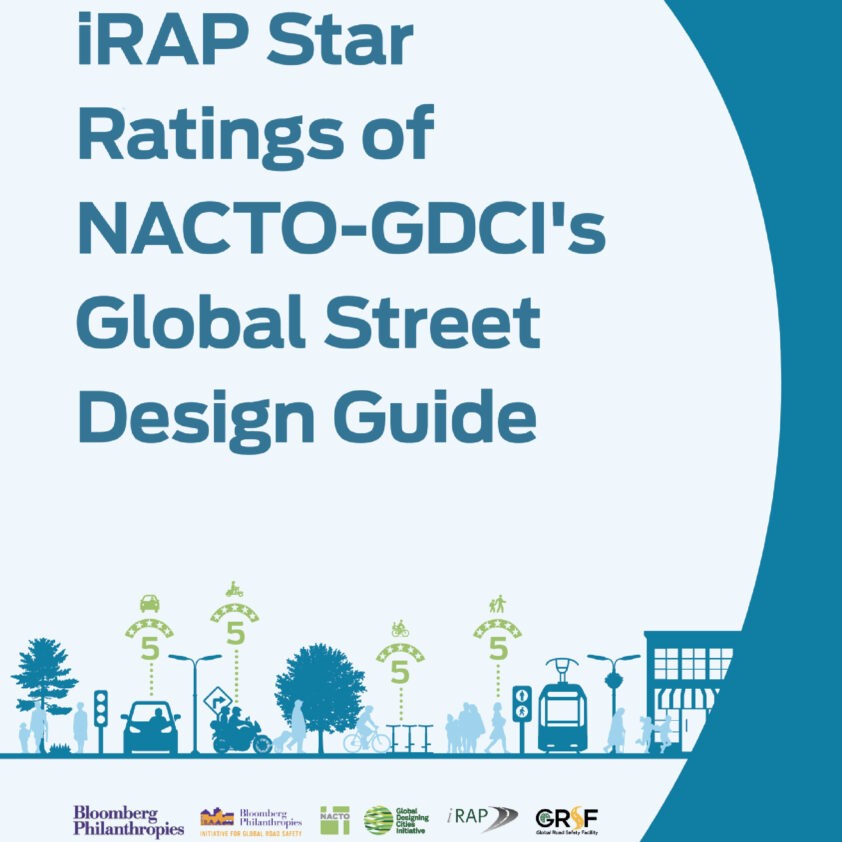Click the title line 'Ratings of'
This screenshot has width=842, height=842.
coord(256,137)
